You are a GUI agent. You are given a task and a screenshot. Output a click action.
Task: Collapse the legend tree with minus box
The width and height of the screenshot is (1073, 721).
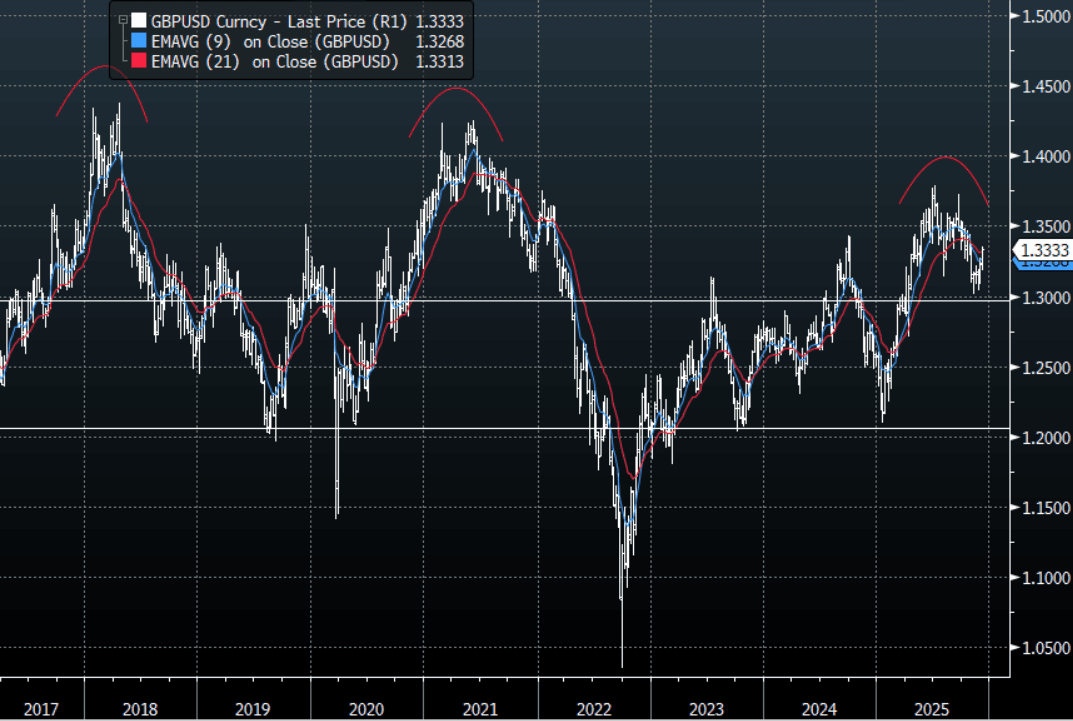121,19
